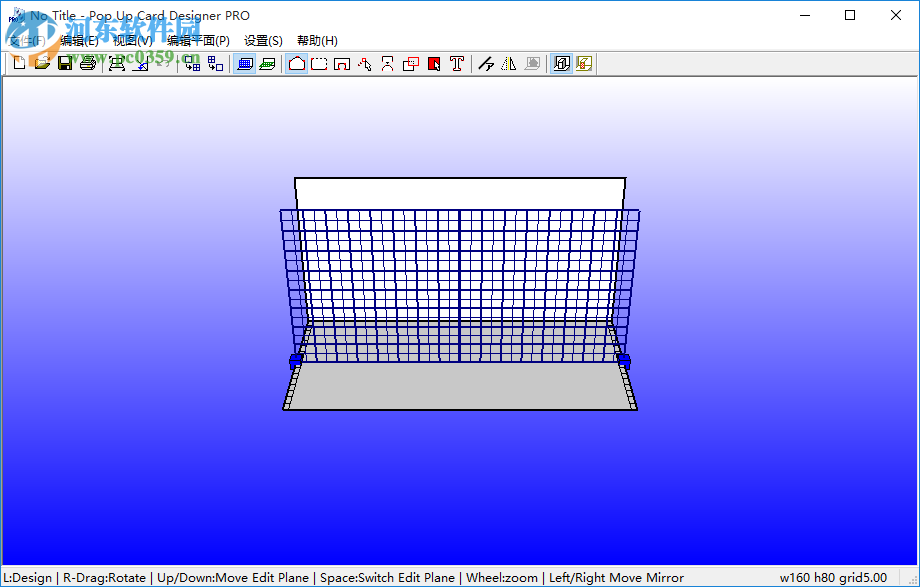Click the New file icon
This screenshot has height=587, width=920.
pos(19,63)
